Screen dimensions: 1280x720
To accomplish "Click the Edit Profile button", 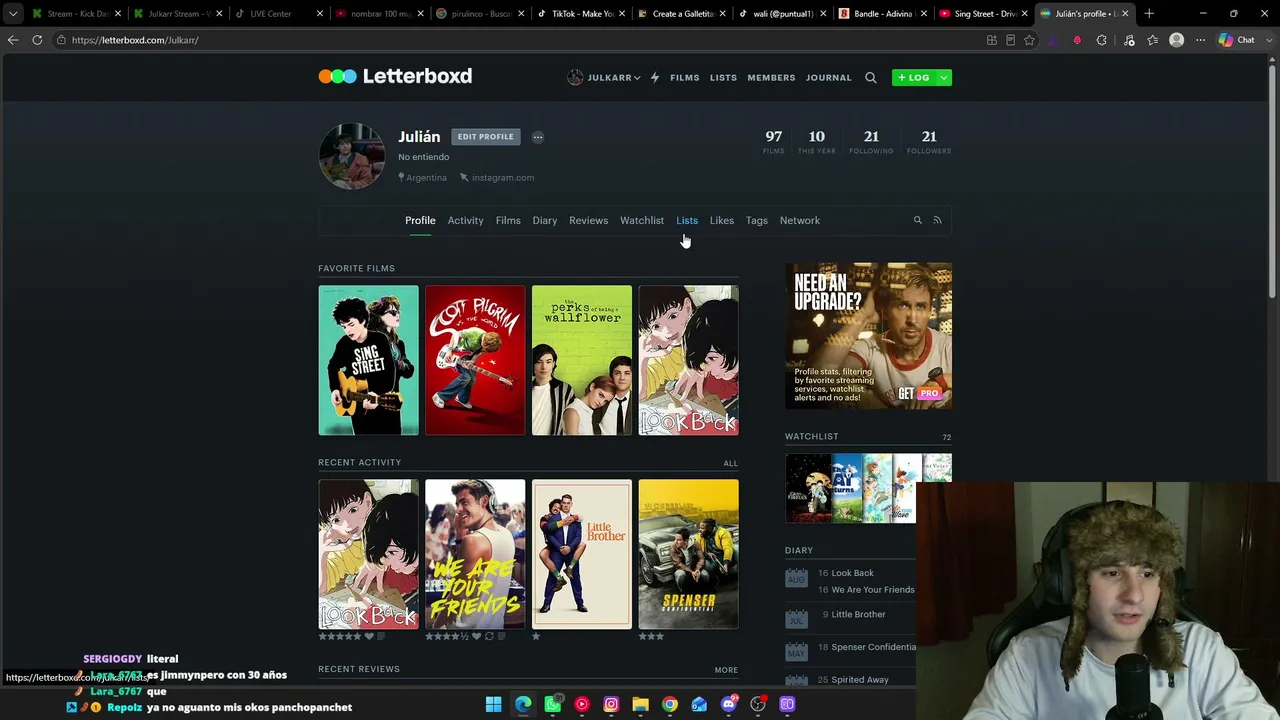I will point(486,137).
